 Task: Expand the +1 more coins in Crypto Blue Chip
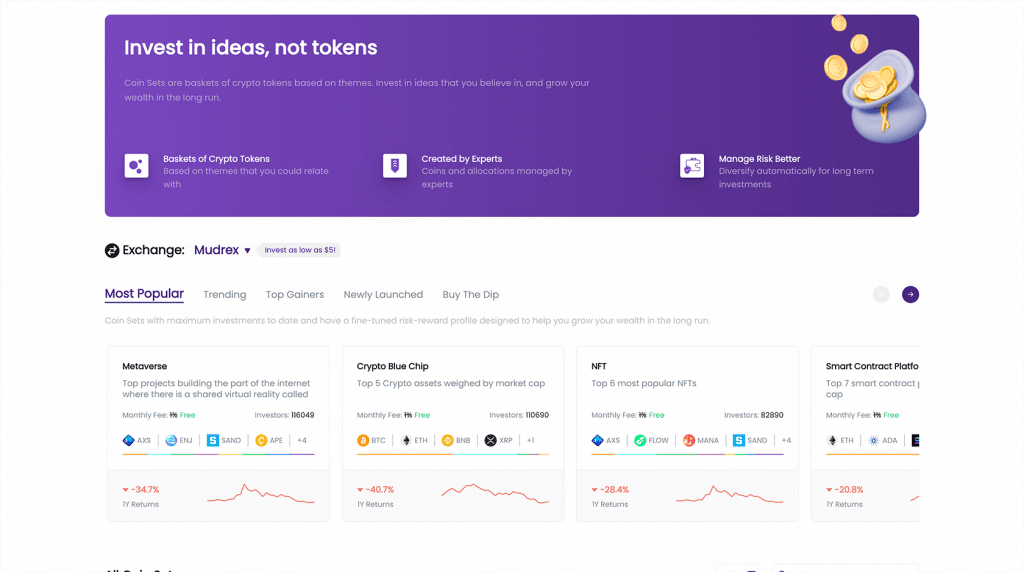pos(531,440)
